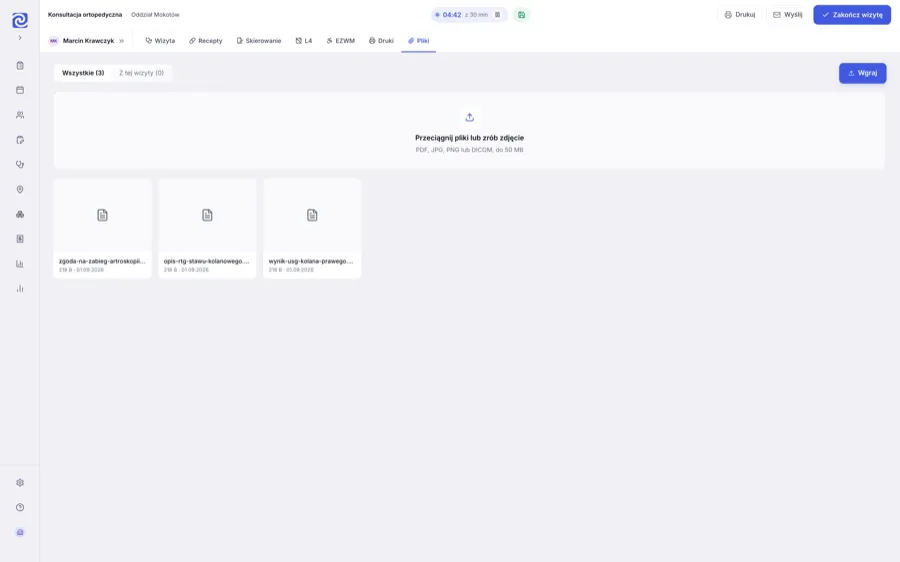Open the calendar icon in the sidebar
This screenshot has height=562, width=900.
[20, 90]
